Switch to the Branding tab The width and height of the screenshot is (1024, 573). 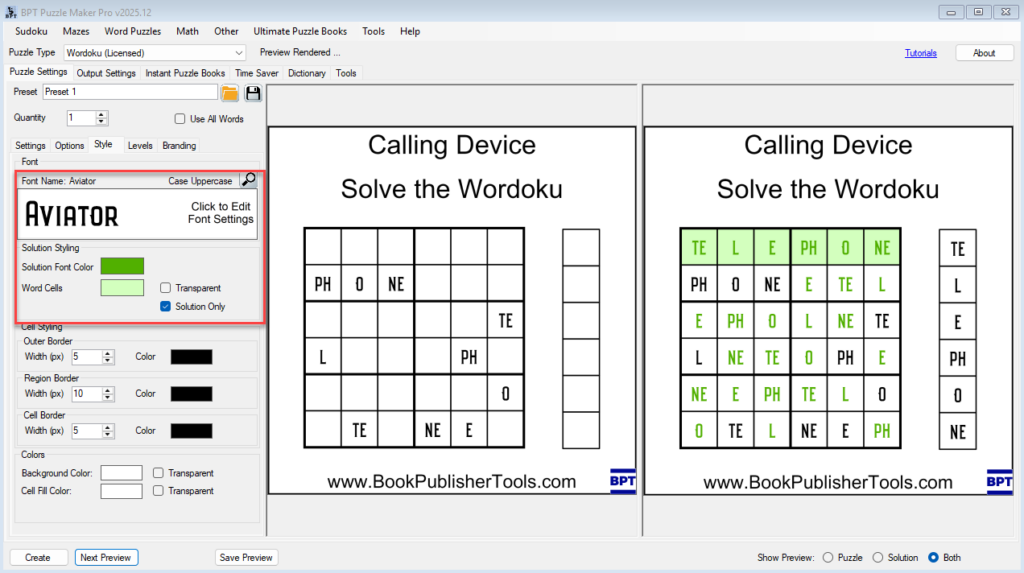(179, 146)
